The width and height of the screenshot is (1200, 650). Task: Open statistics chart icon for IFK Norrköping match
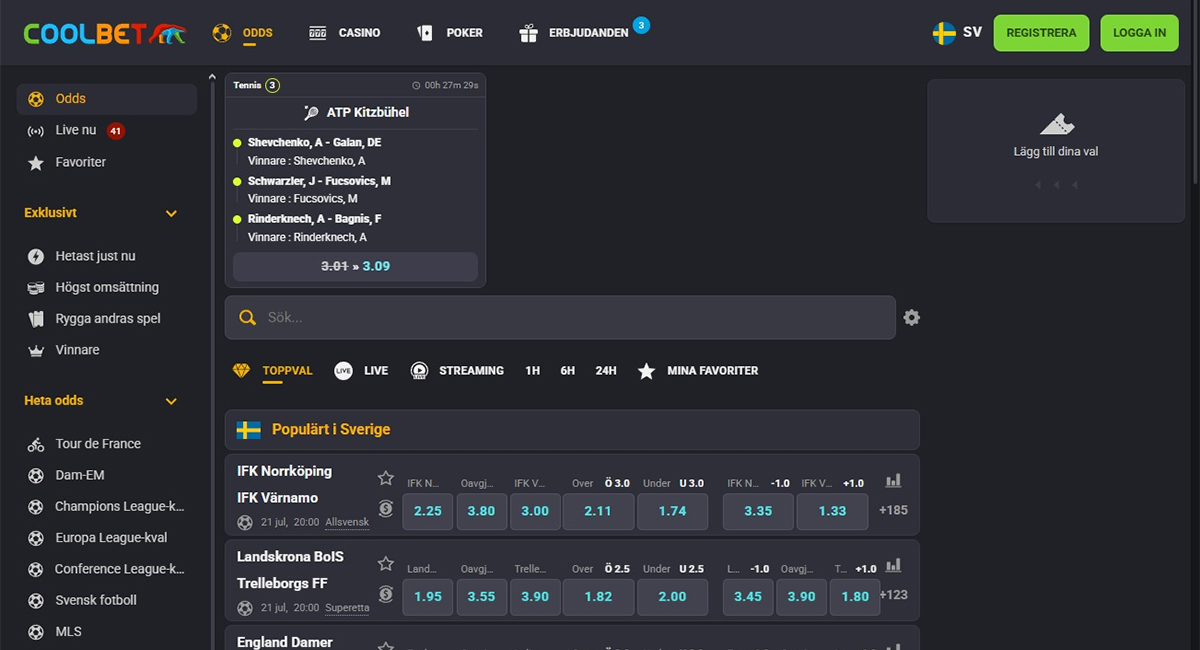[x=893, y=481]
